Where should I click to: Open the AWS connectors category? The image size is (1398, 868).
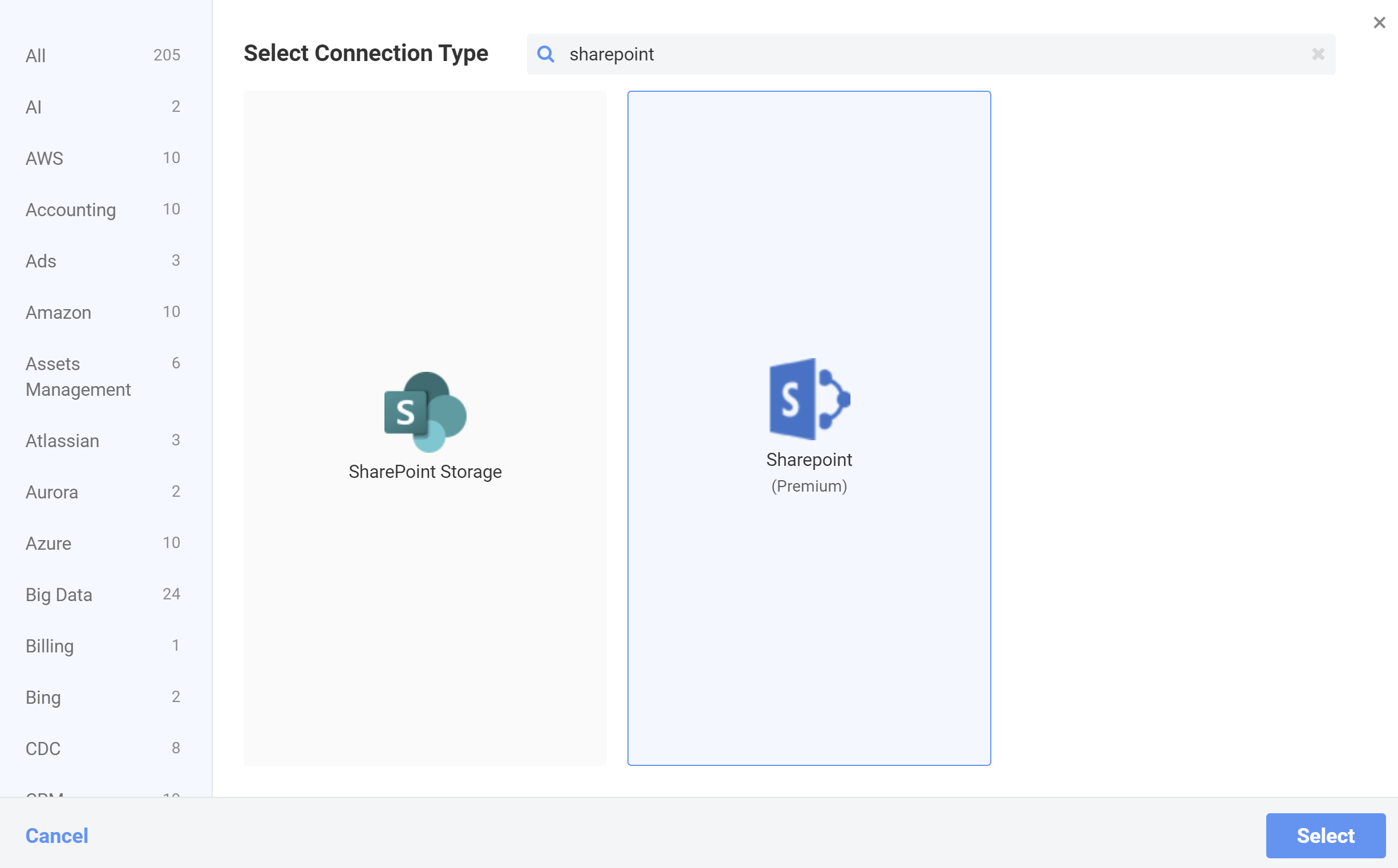(44, 158)
